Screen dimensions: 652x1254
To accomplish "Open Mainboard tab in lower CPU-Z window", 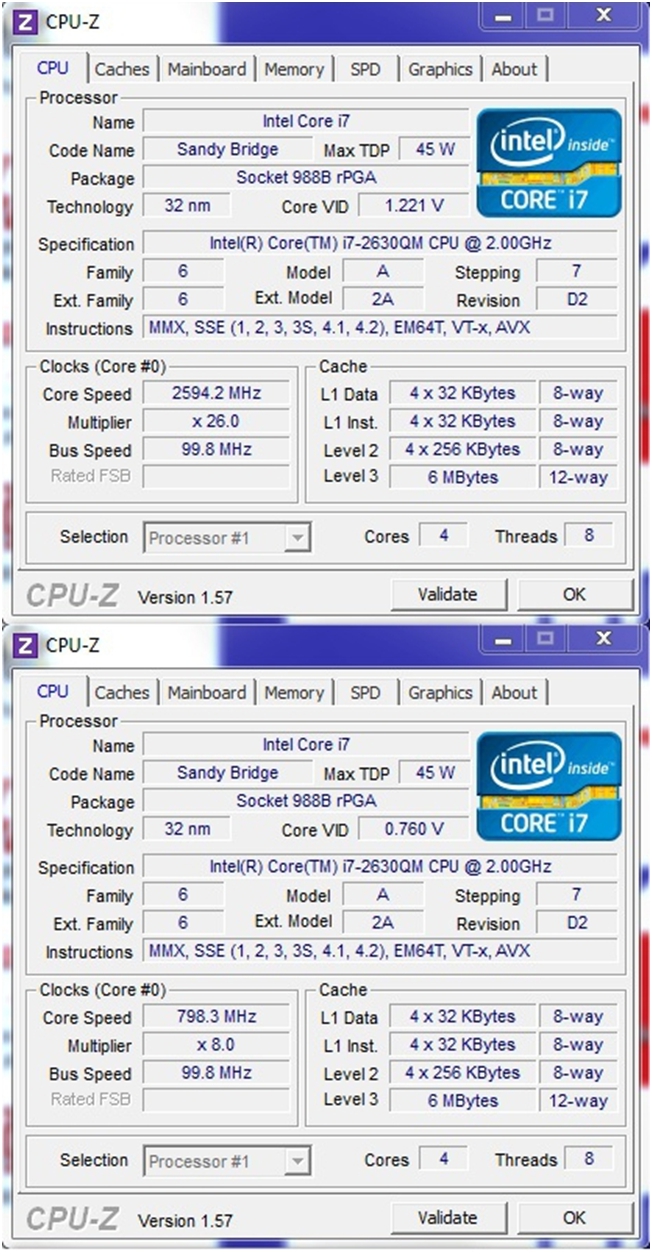I will [206, 692].
